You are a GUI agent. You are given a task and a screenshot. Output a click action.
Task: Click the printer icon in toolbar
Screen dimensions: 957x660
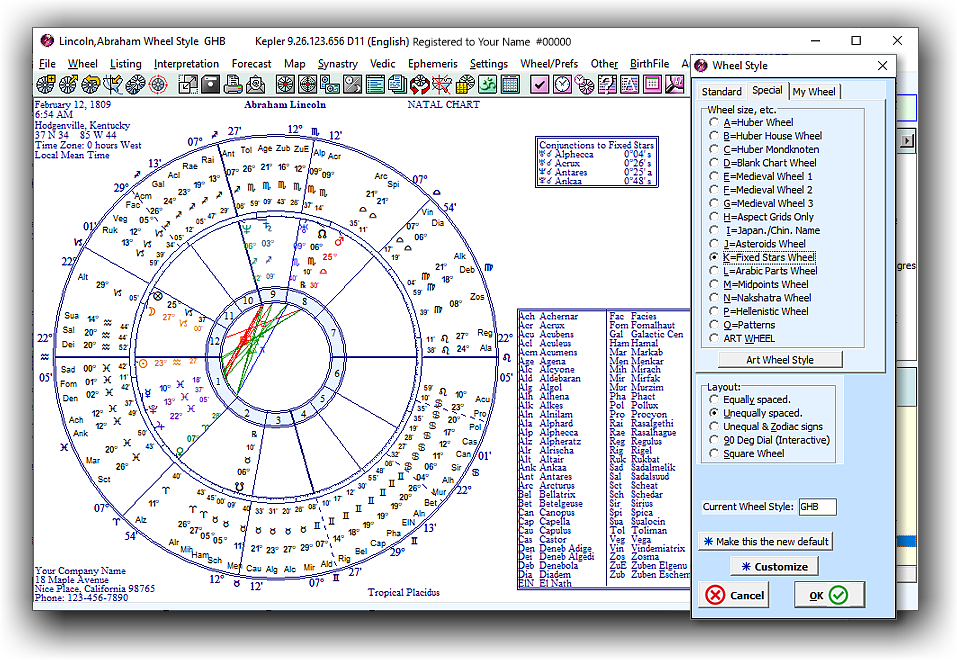tap(231, 84)
